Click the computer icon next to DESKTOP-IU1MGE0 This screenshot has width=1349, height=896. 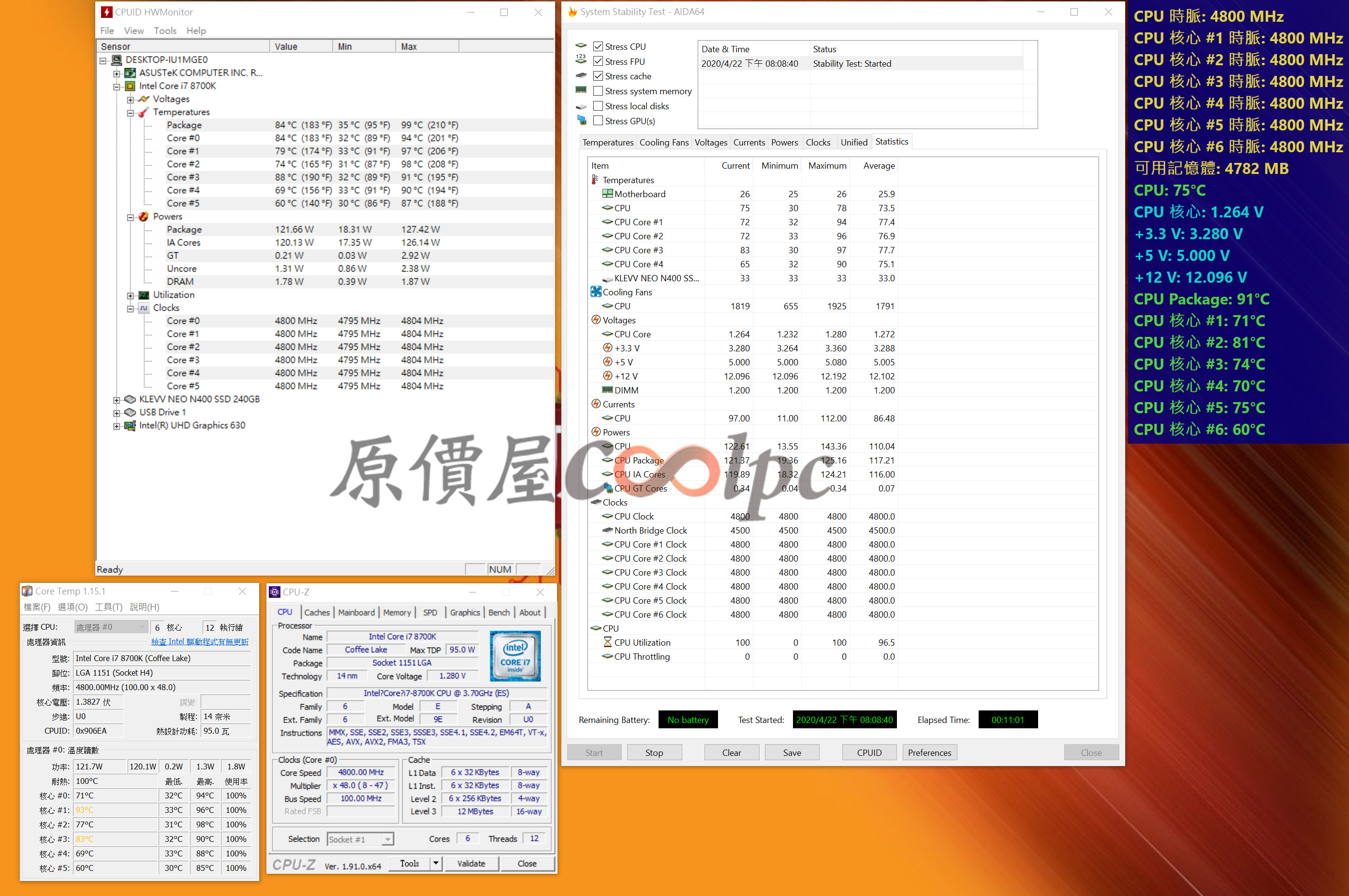[117, 59]
